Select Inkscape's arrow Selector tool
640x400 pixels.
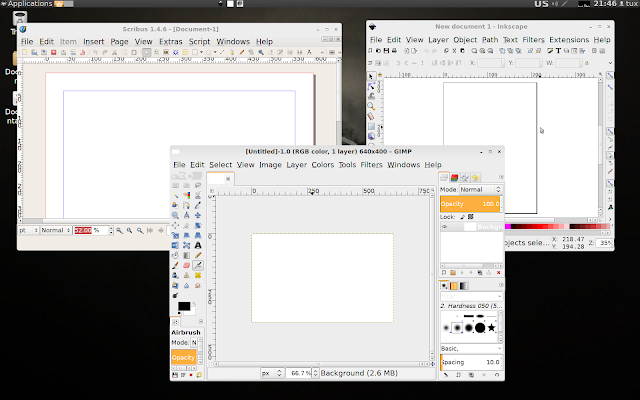[371, 76]
